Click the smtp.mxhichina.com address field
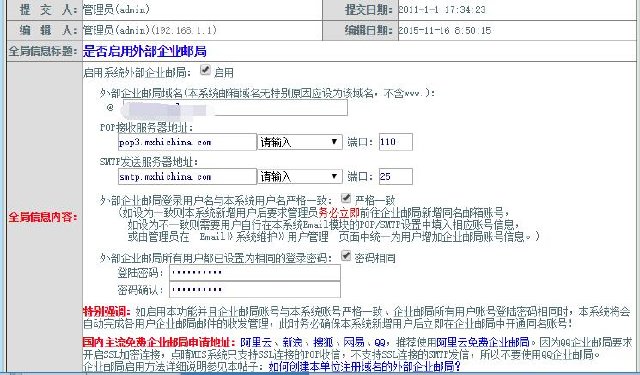Screen dimensions: 640x375 (187, 177)
